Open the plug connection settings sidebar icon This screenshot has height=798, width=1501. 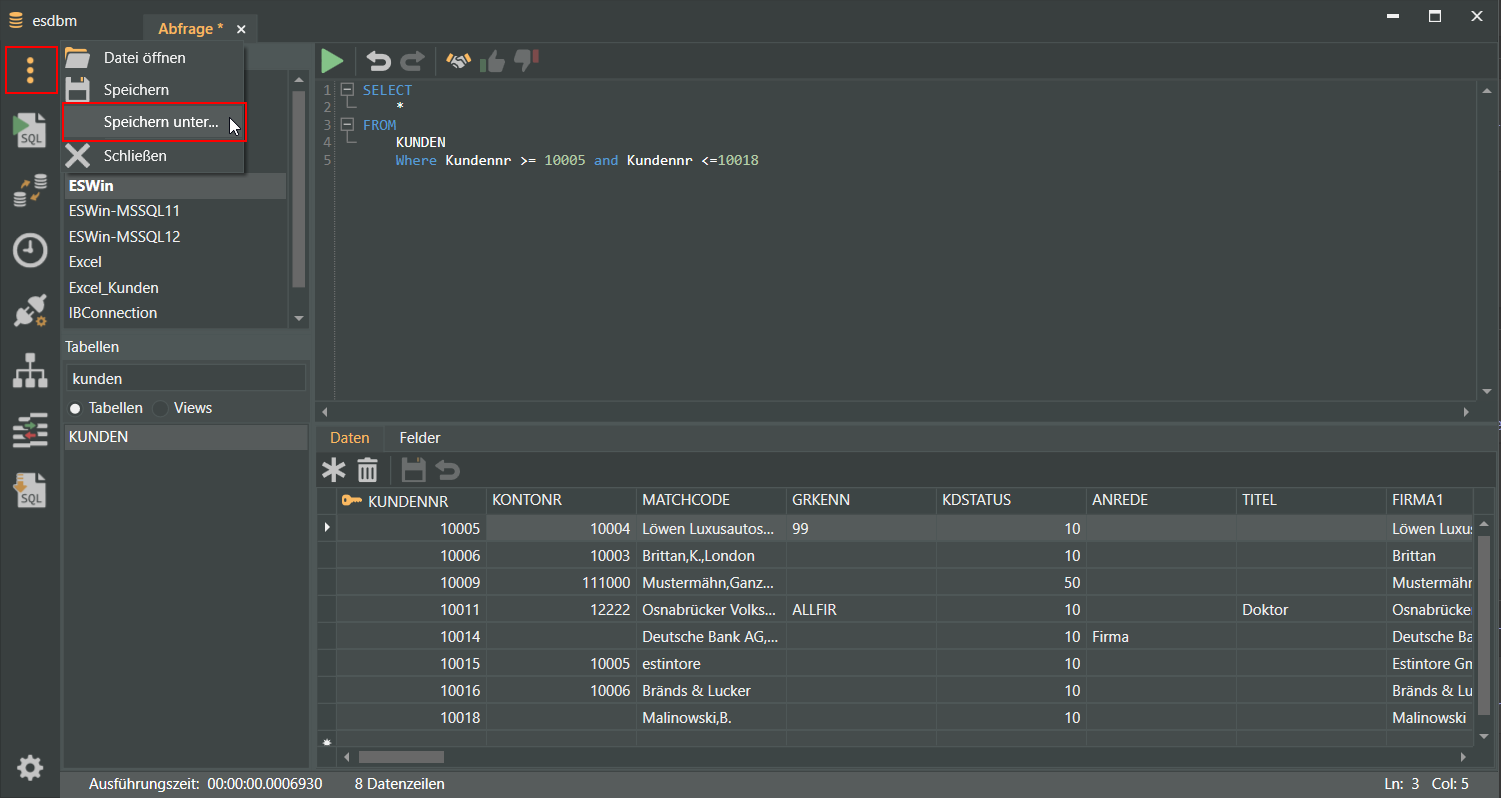pos(30,311)
